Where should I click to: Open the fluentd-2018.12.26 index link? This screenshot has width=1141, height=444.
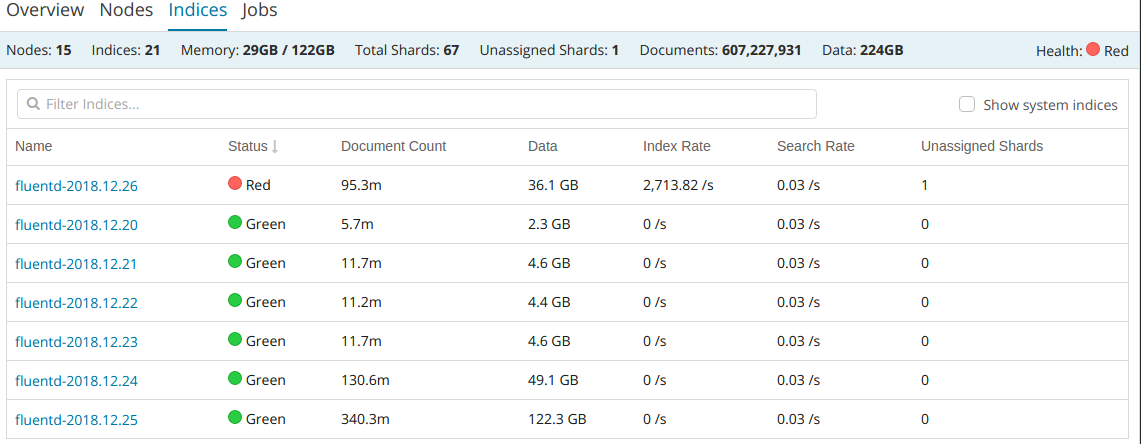(x=76, y=185)
